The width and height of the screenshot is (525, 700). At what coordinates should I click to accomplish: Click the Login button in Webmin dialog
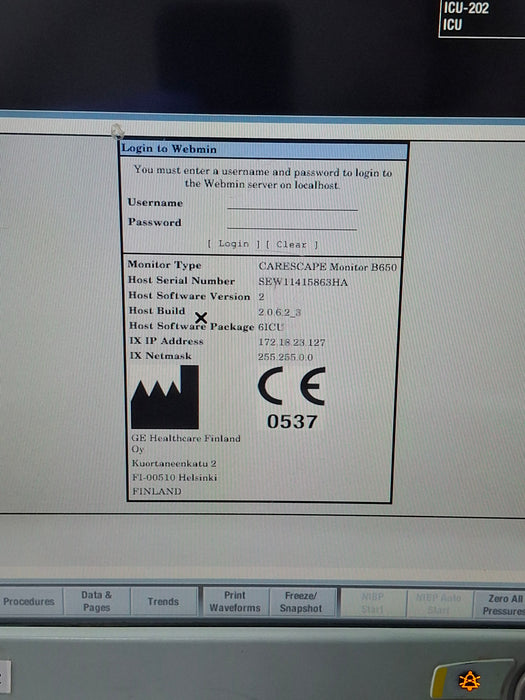(x=233, y=244)
